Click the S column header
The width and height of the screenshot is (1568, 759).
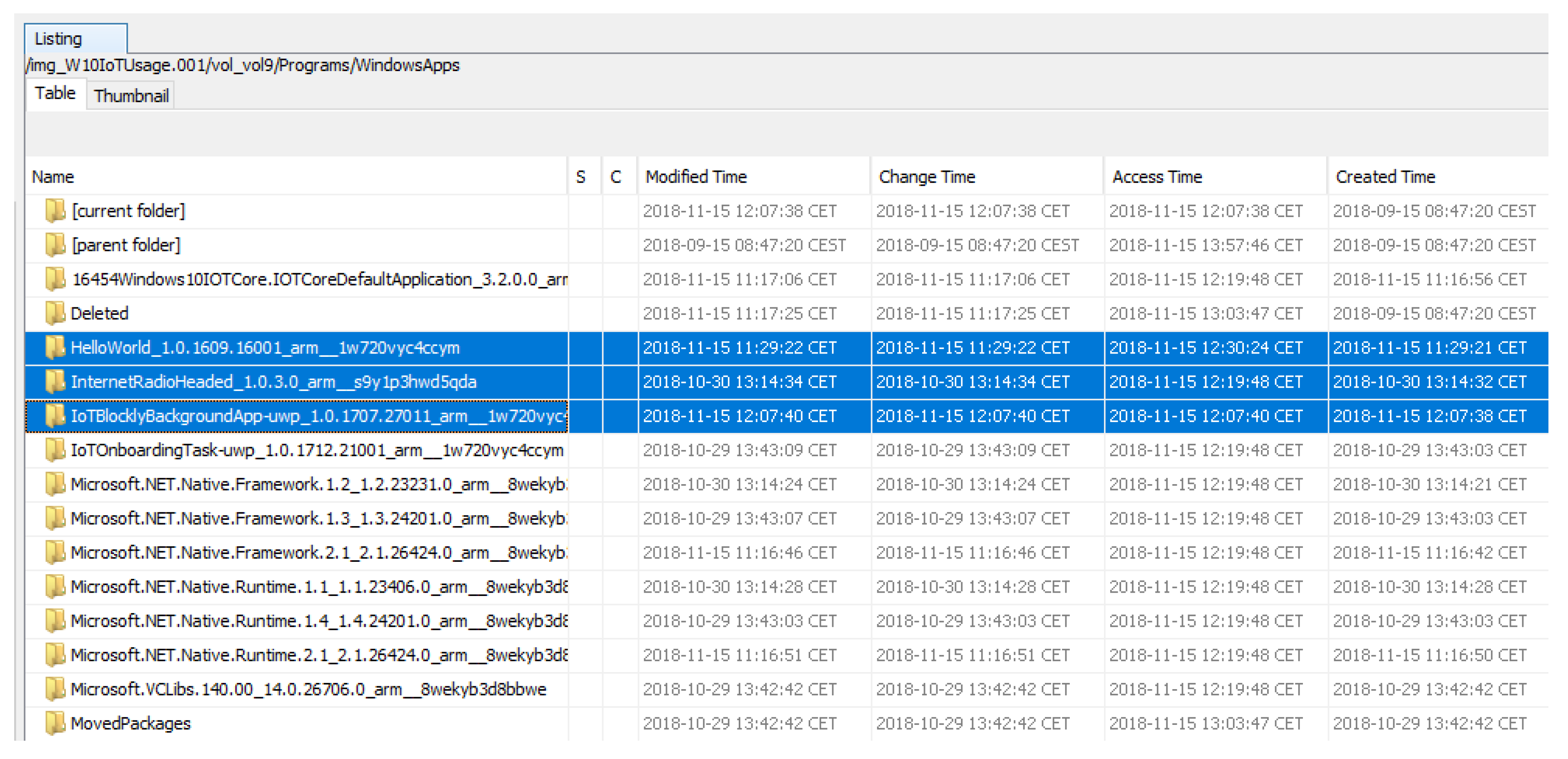[x=580, y=177]
